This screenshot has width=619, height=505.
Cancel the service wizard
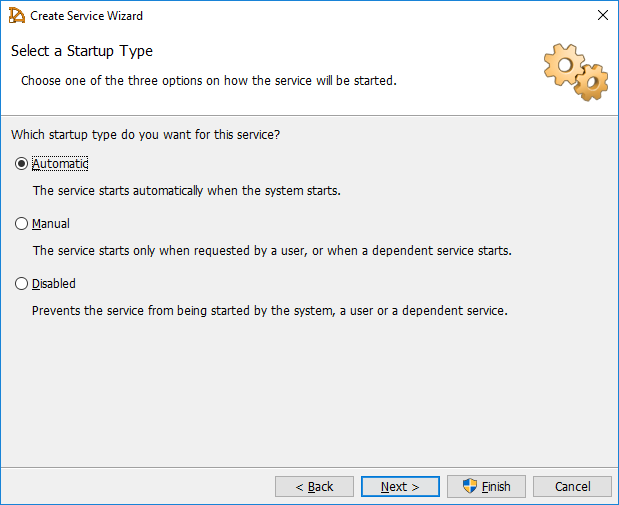tap(572, 487)
